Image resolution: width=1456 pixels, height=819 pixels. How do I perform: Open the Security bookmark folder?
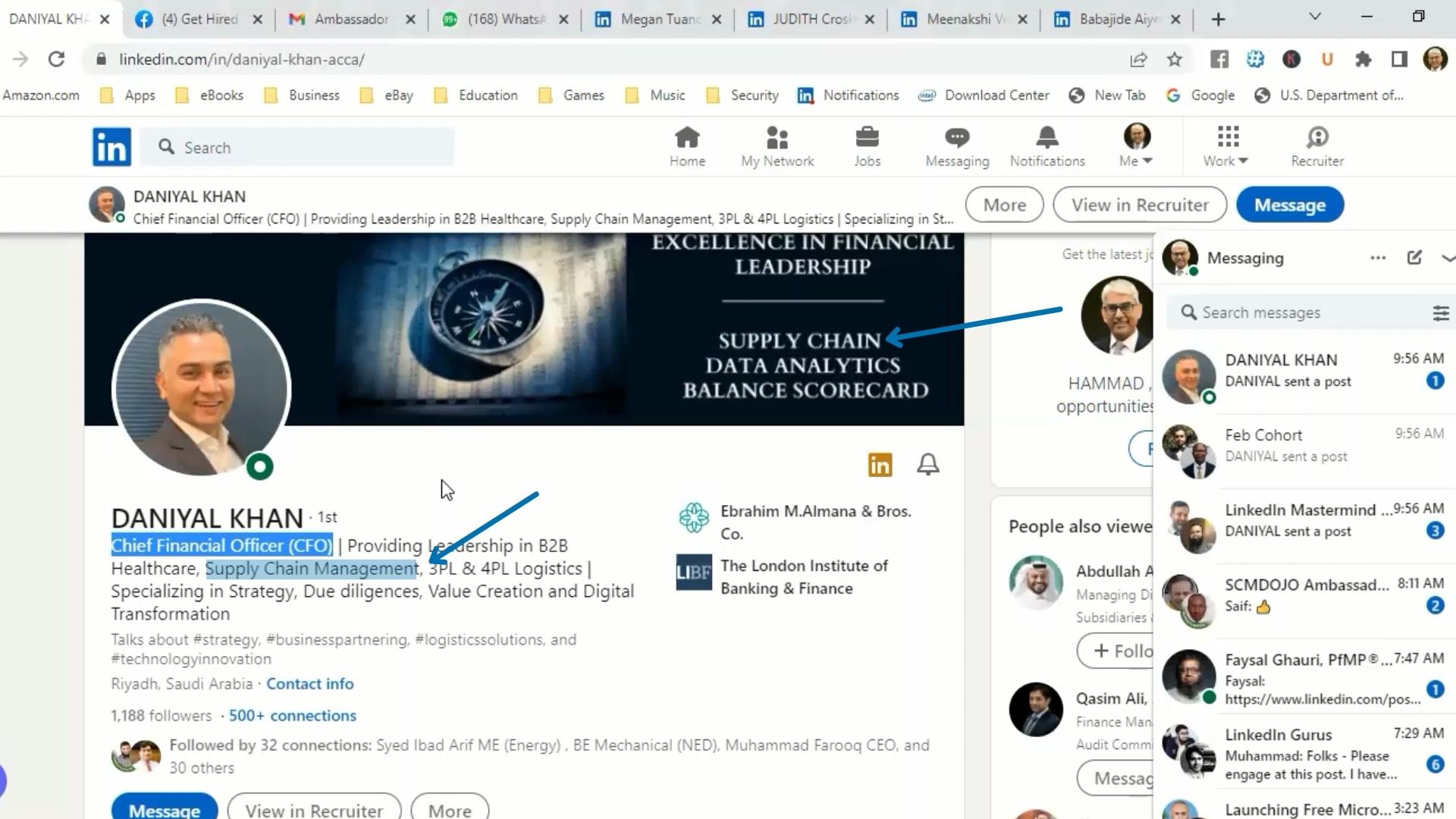742,96
